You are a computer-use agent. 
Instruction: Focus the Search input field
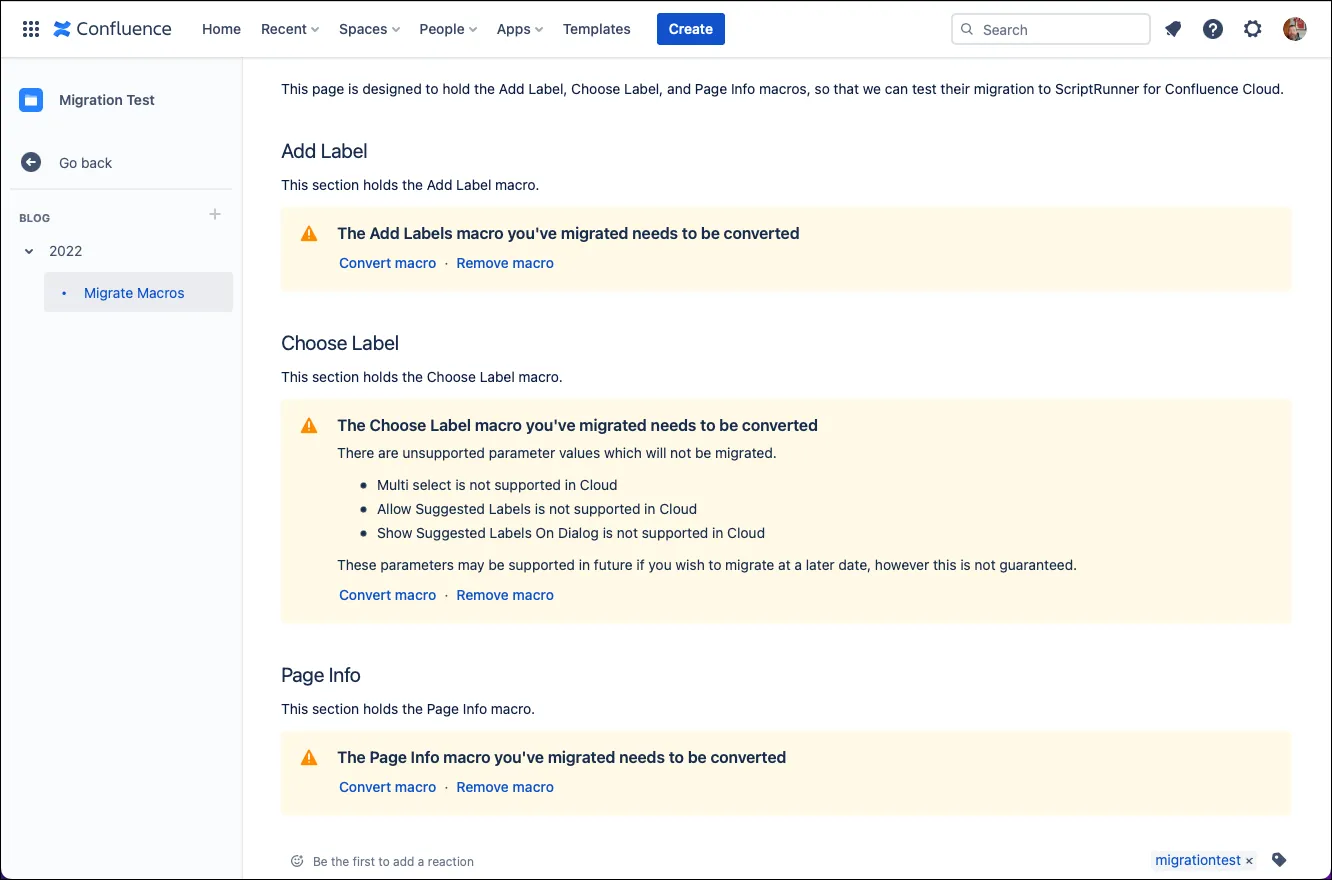[1051, 29]
